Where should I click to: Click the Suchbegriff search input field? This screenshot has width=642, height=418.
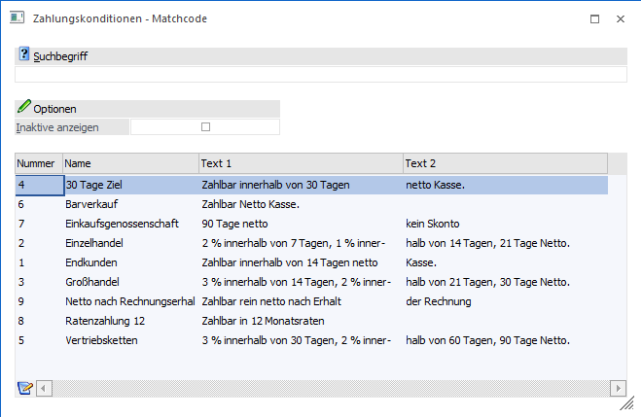(x=320, y=74)
